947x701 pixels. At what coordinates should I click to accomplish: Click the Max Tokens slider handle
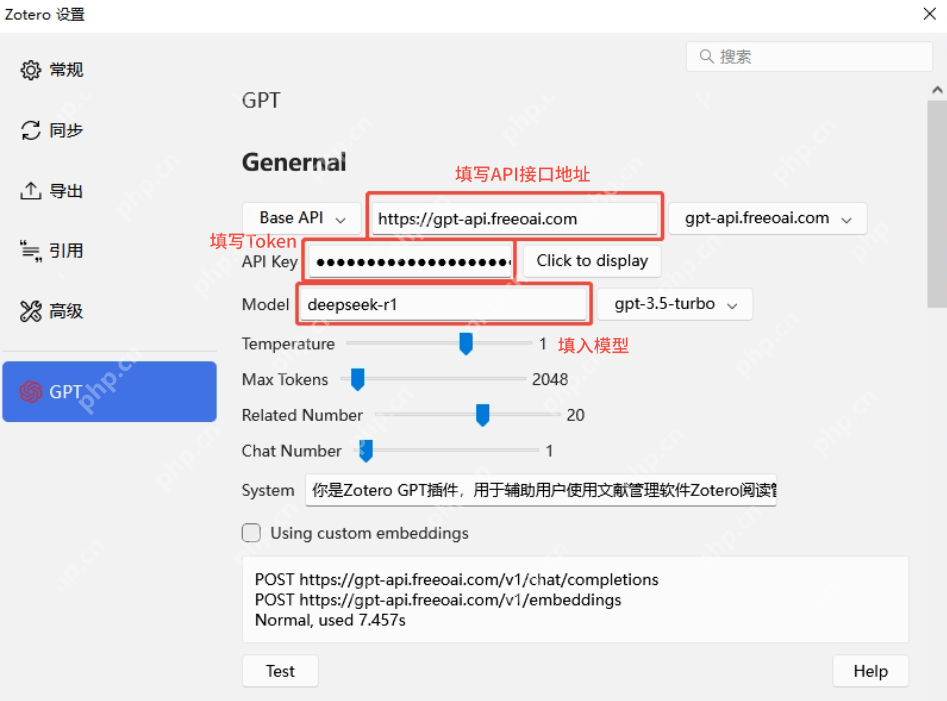[358, 379]
